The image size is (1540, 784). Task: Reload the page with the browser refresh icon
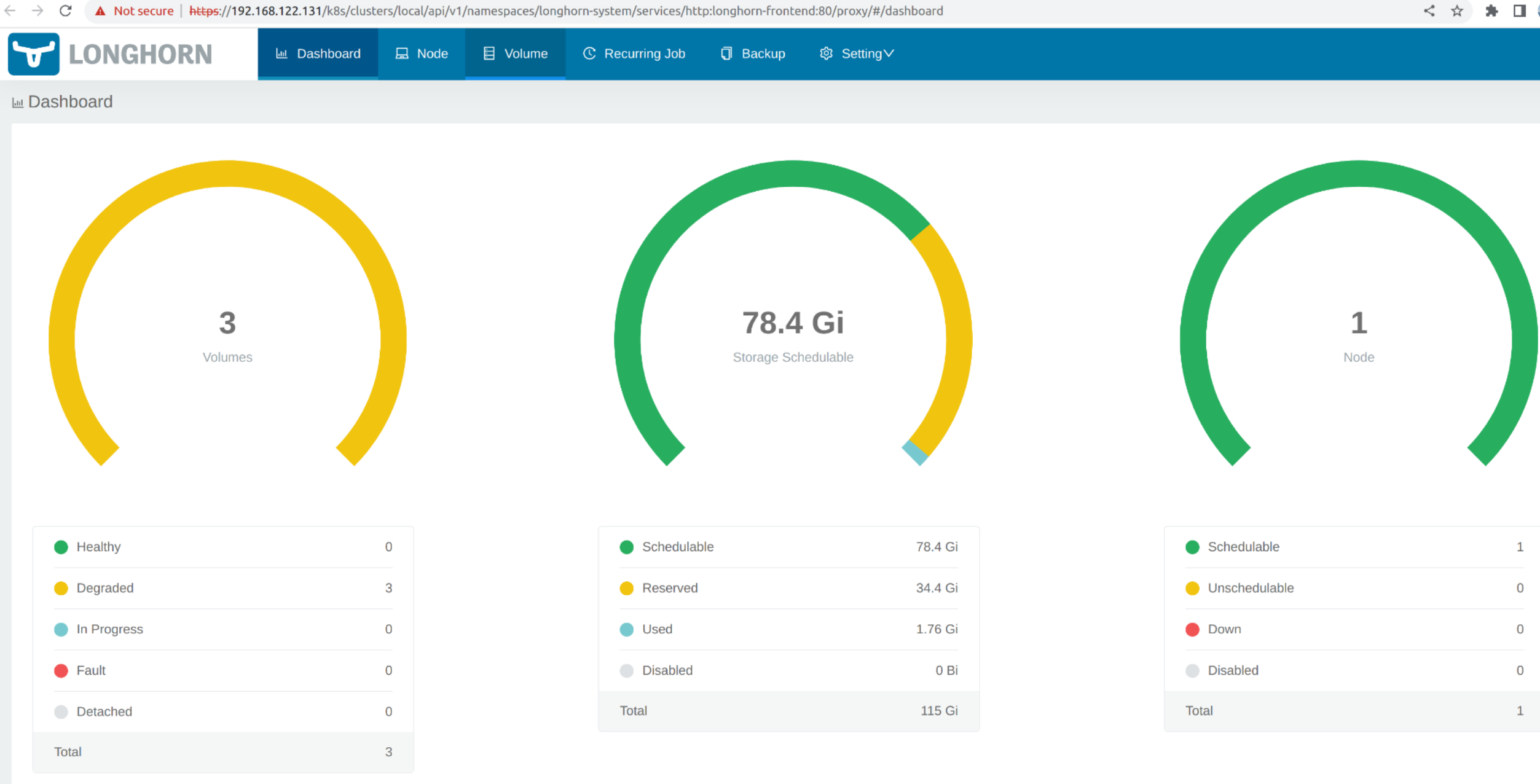[x=66, y=10]
